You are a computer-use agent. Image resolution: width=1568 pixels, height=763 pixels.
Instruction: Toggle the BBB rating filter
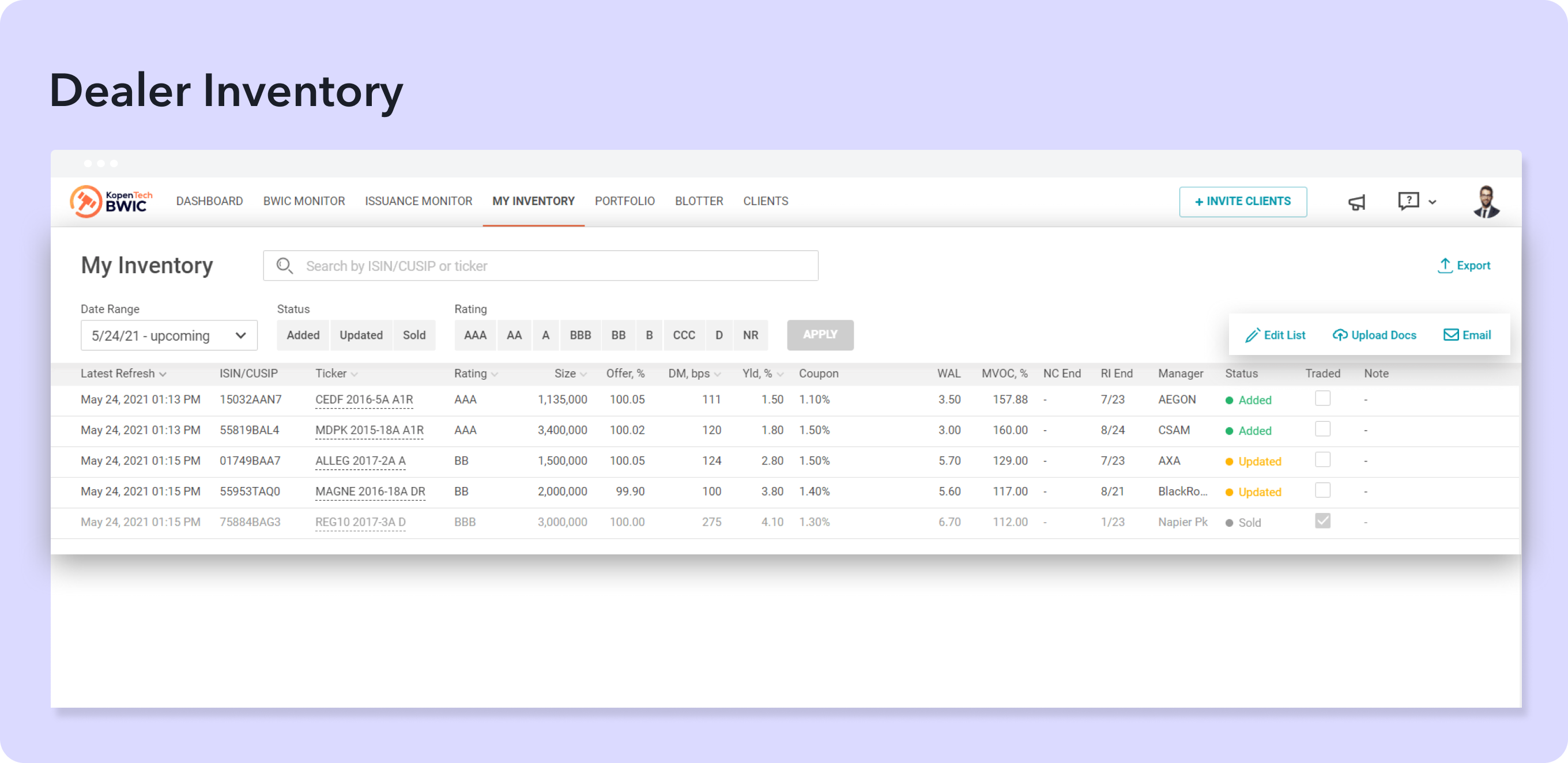pos(579,335)
